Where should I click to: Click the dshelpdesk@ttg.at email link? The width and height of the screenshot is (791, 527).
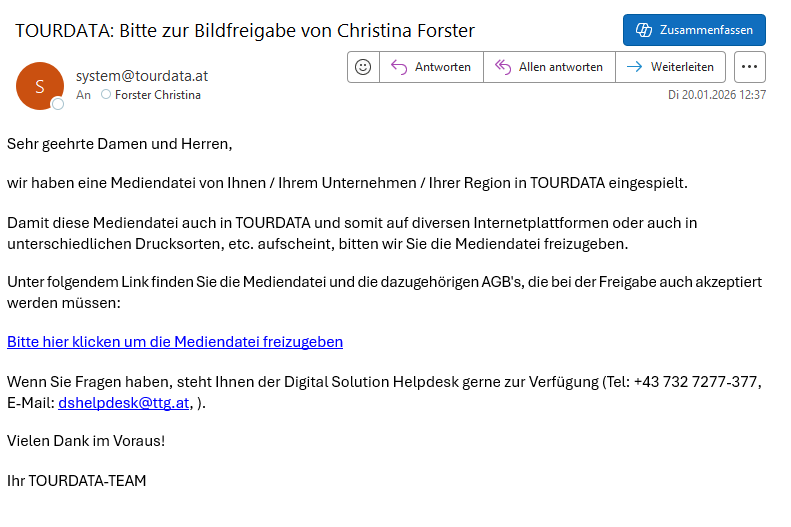(124, 403)
